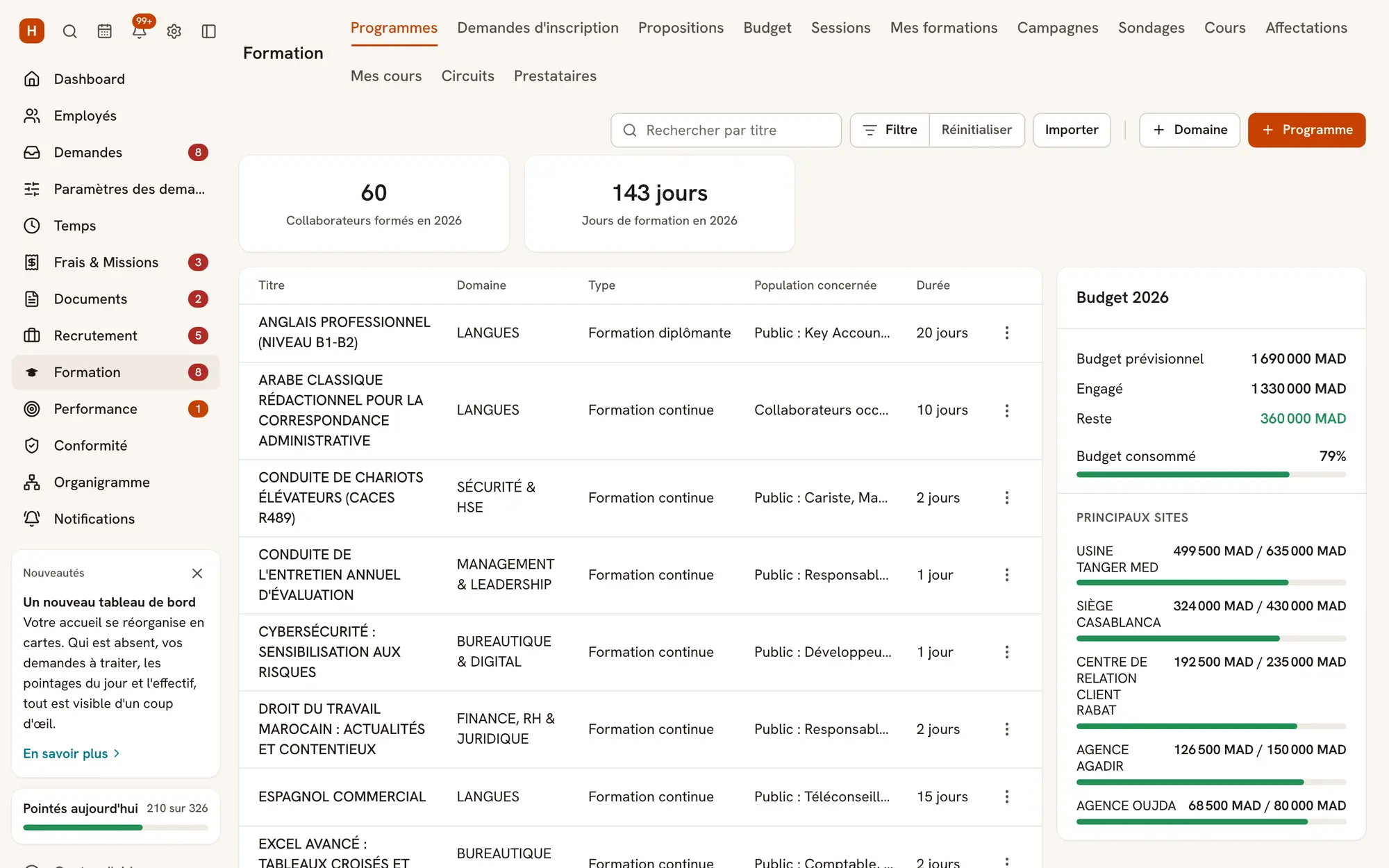
Task: Open the ESPAGNOL COMMERCIAL programme title
Action: (342, 797)
